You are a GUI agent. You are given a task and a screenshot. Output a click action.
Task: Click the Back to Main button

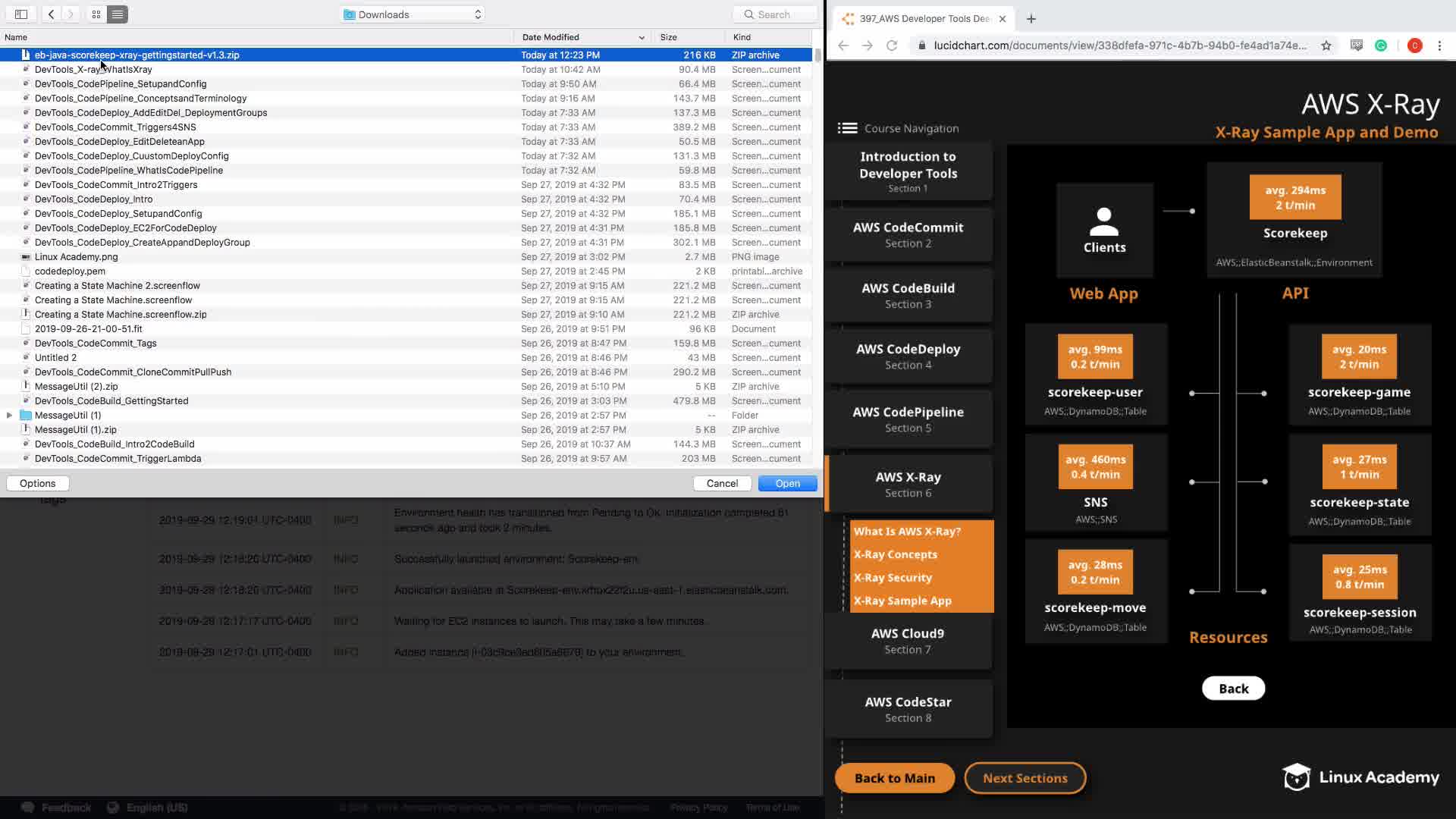click(894, 778)
